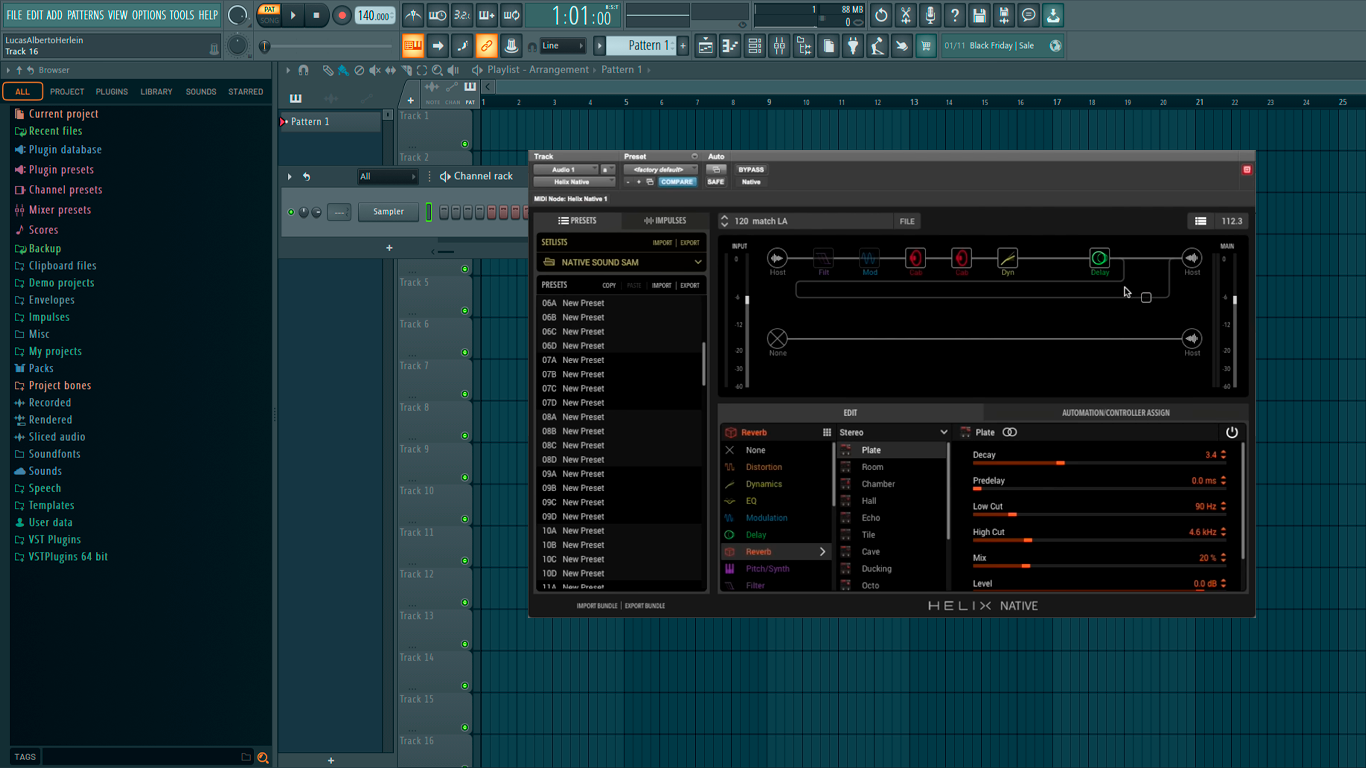Click the FILE button beside preset name
The height and width of the screenshot is (768, 1366).
[907, 221]
